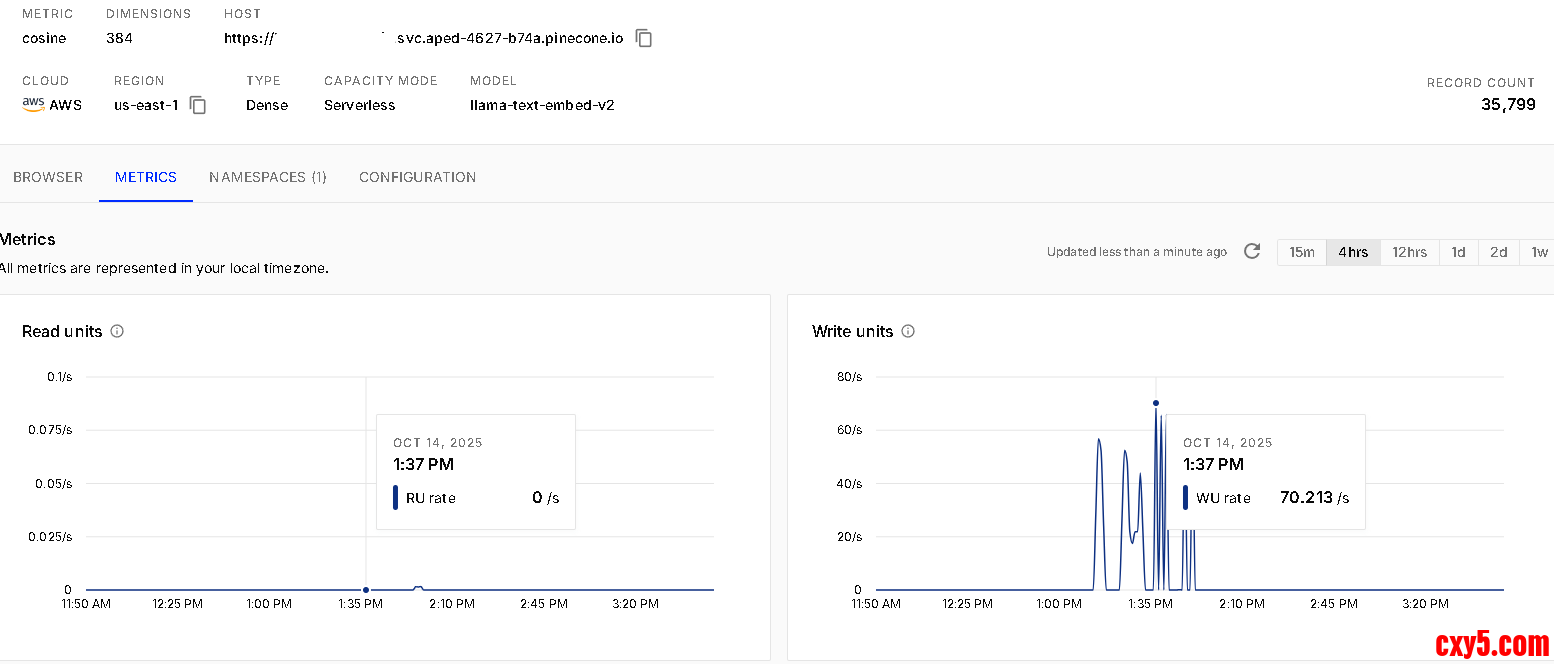Image resolution: width=1554 pixels, height=664 pixels.
Task: Click the AWS cloud logo
Action: 33,104
